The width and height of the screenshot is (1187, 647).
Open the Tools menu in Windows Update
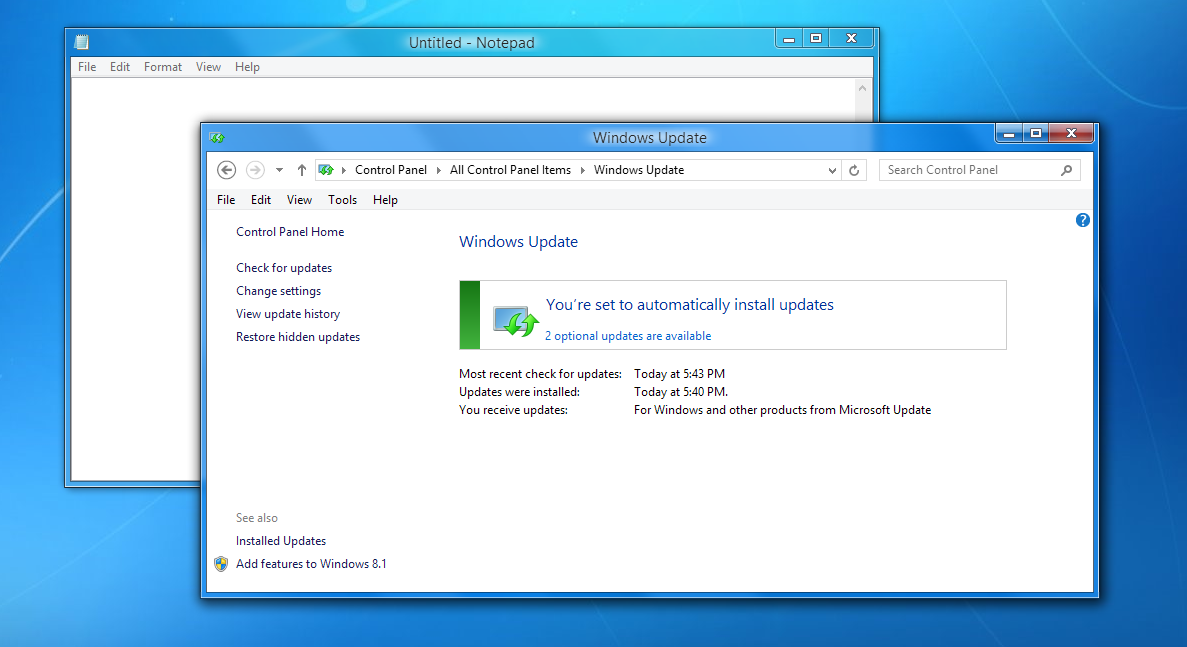[342, 199]
